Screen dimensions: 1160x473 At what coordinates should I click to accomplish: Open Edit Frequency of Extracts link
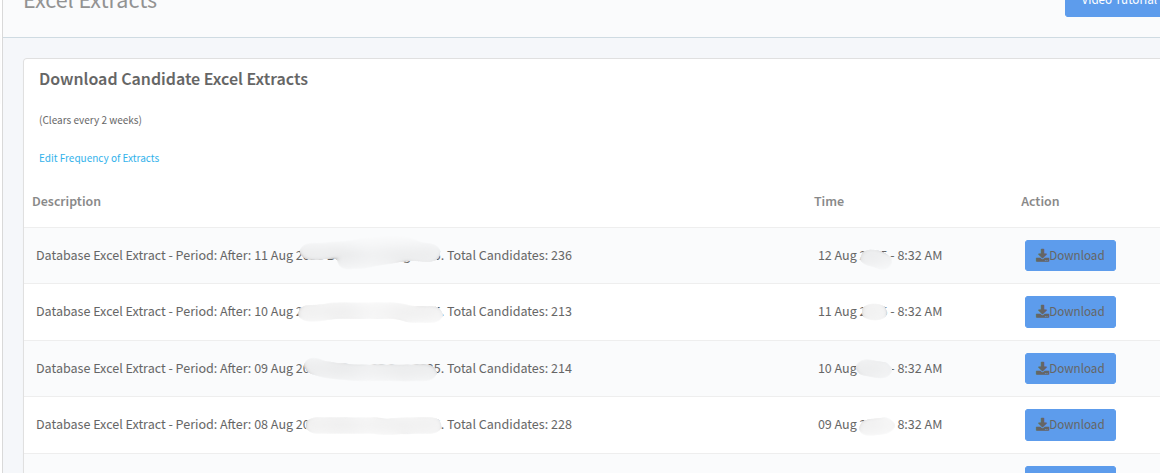[x=99, y=158]
